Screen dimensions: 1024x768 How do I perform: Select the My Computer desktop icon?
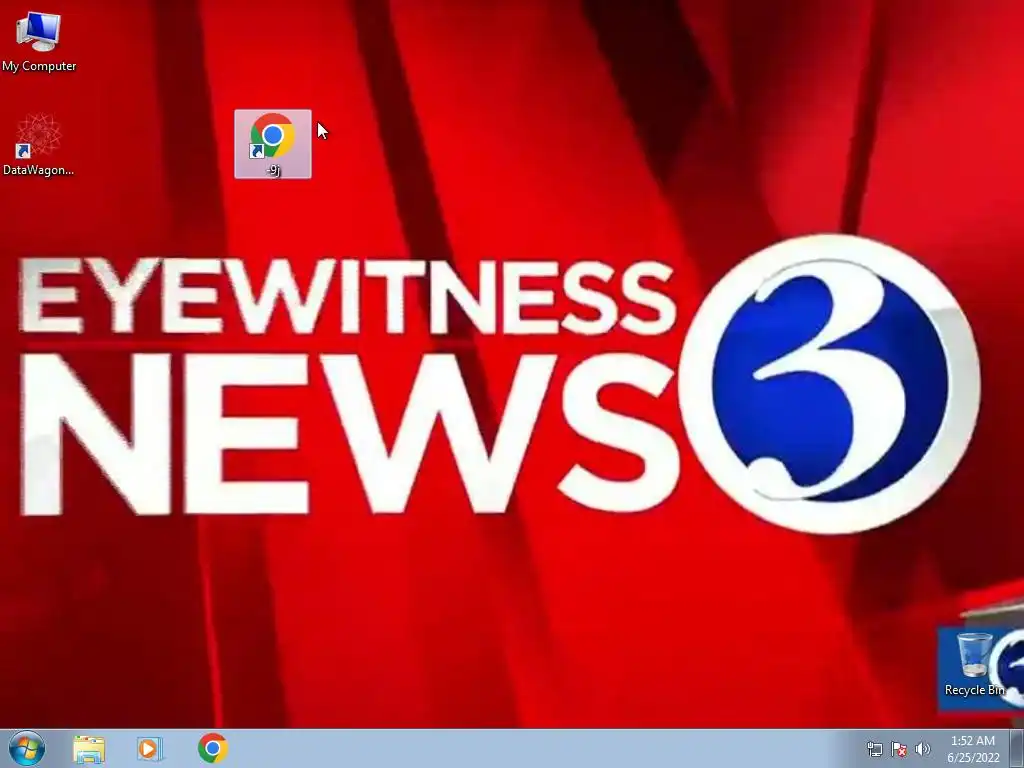click(x=39, y=40)
